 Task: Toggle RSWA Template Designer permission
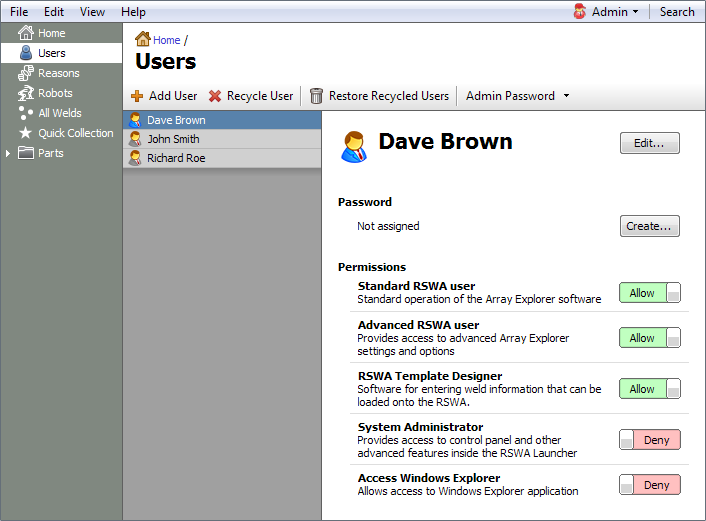[650, 389]
